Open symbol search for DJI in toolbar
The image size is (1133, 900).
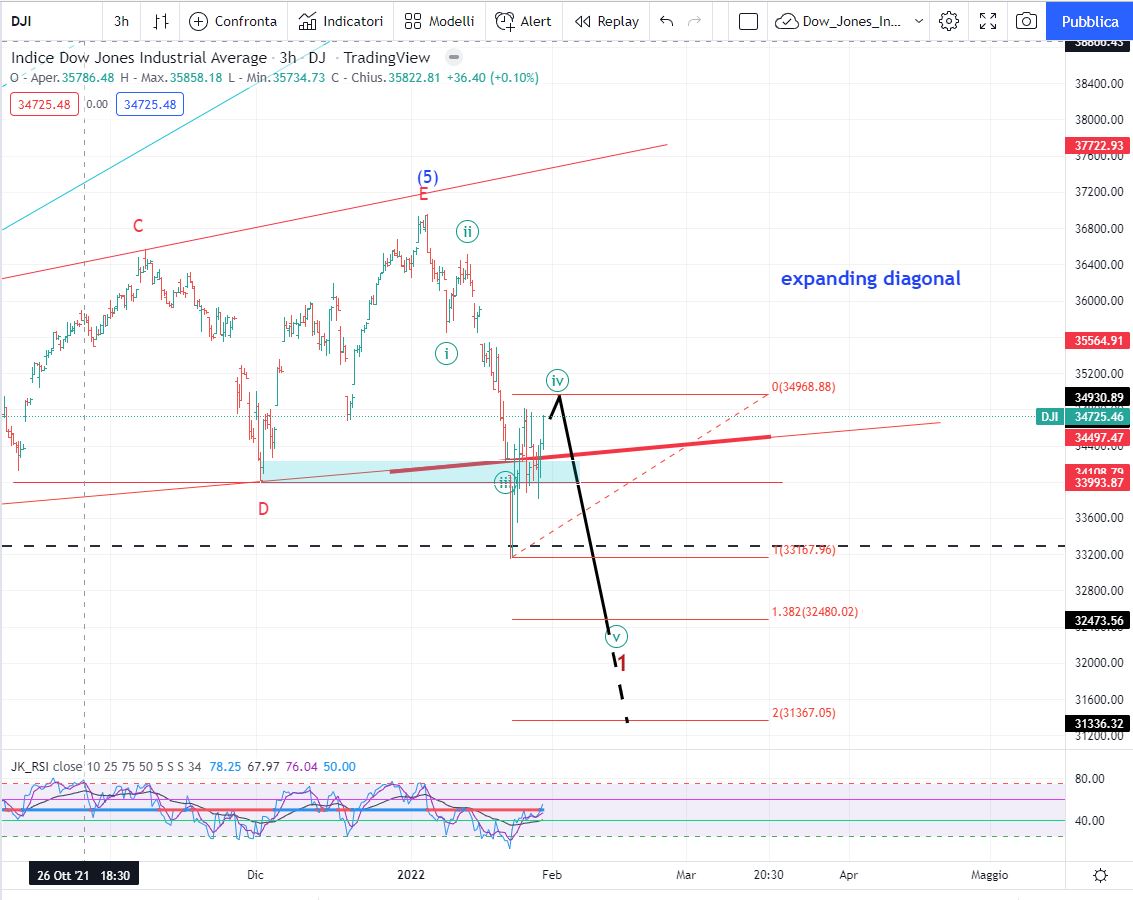click(x=22, y=22)
